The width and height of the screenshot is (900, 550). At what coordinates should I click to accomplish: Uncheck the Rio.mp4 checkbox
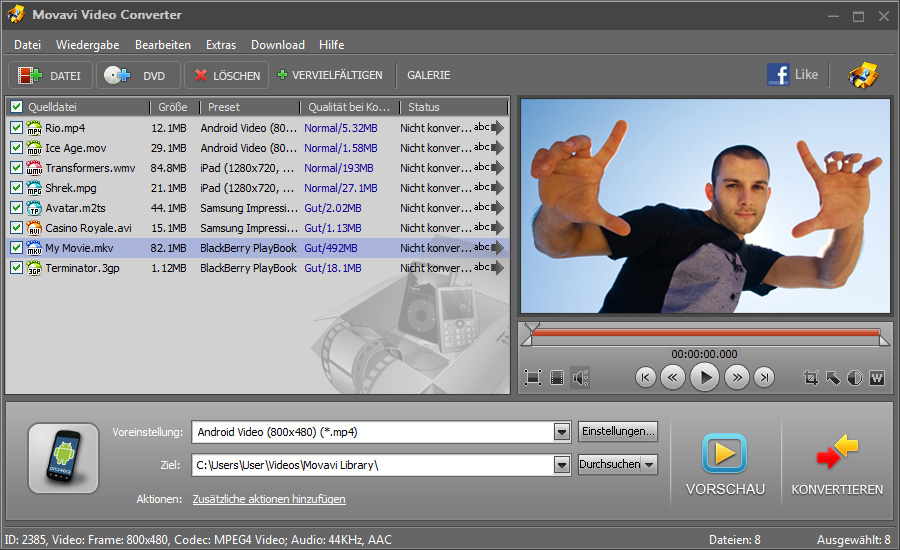point(16,128)
